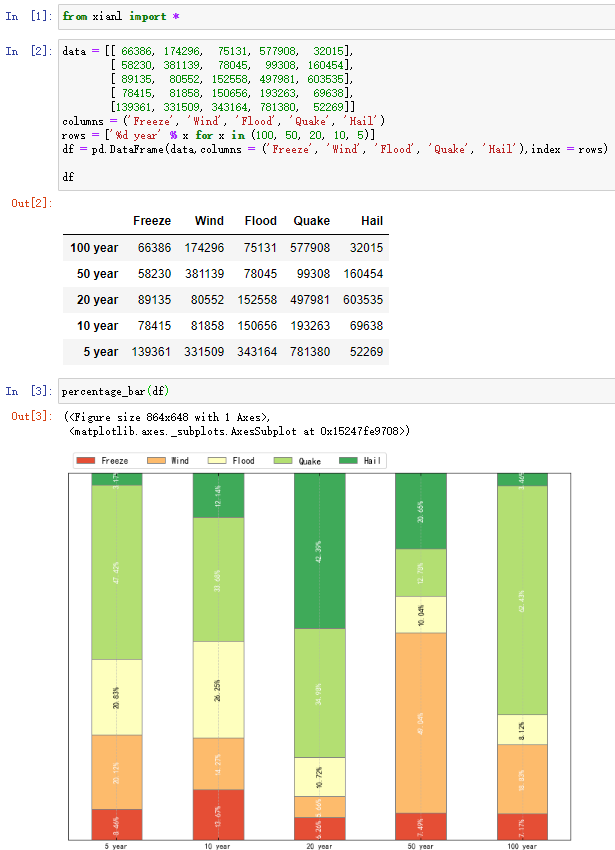The image size is (615, 850).
Task: Click the 'df = pd.DataFrame' line in code
Action: tap(335, 149)
